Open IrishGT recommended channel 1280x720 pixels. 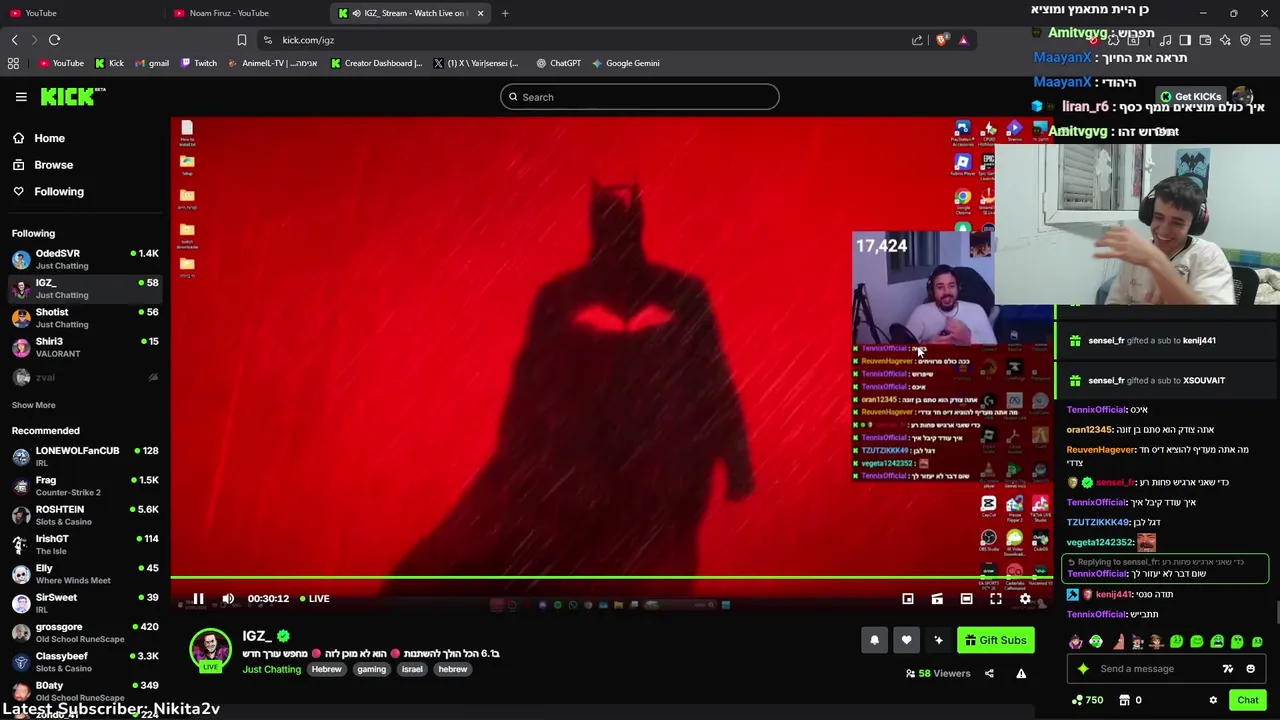coord(84,544)
